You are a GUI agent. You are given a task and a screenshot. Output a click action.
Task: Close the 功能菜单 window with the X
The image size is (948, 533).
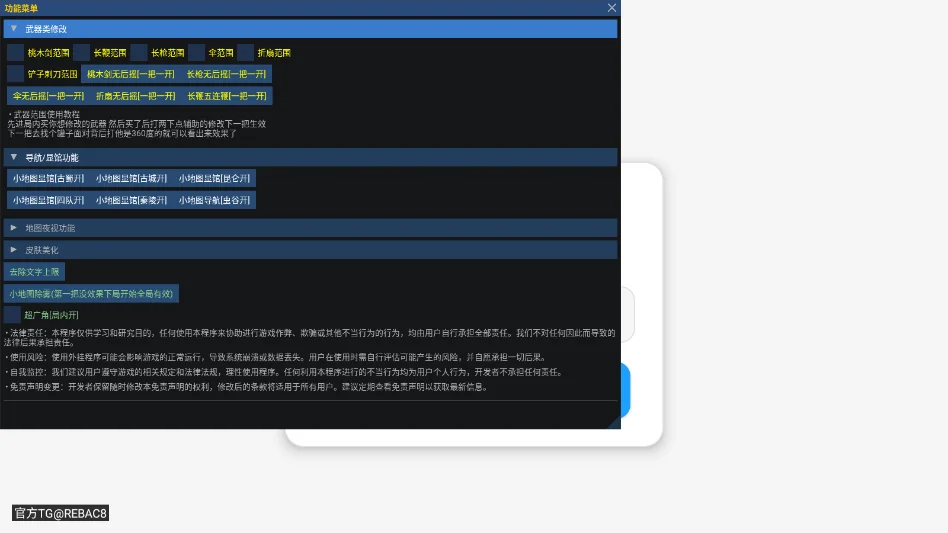coord(612,8)
